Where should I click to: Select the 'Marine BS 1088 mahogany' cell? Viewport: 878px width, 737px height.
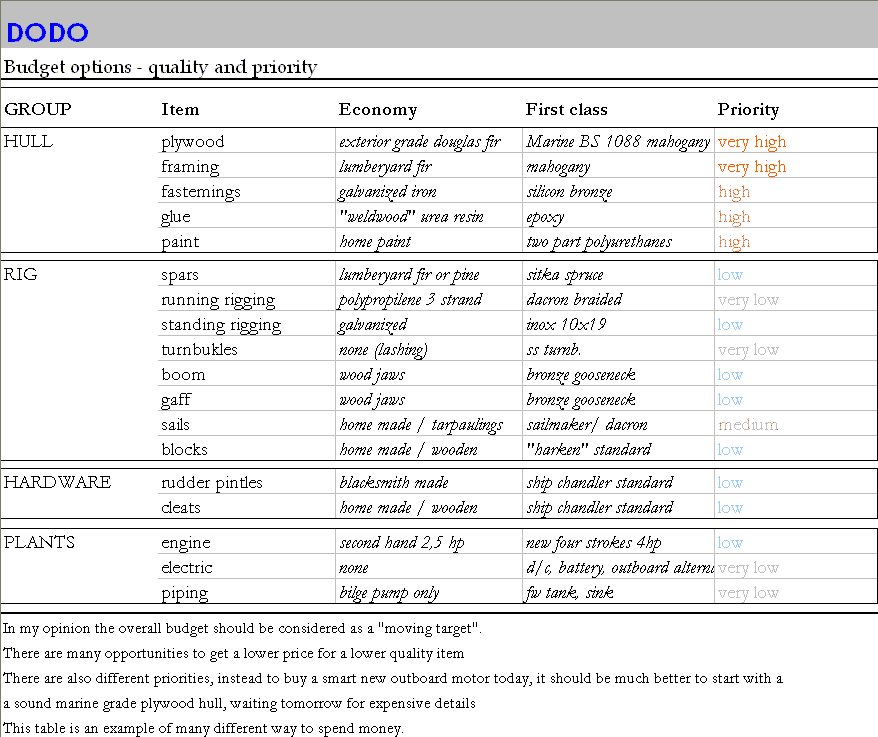click(617, 142)
